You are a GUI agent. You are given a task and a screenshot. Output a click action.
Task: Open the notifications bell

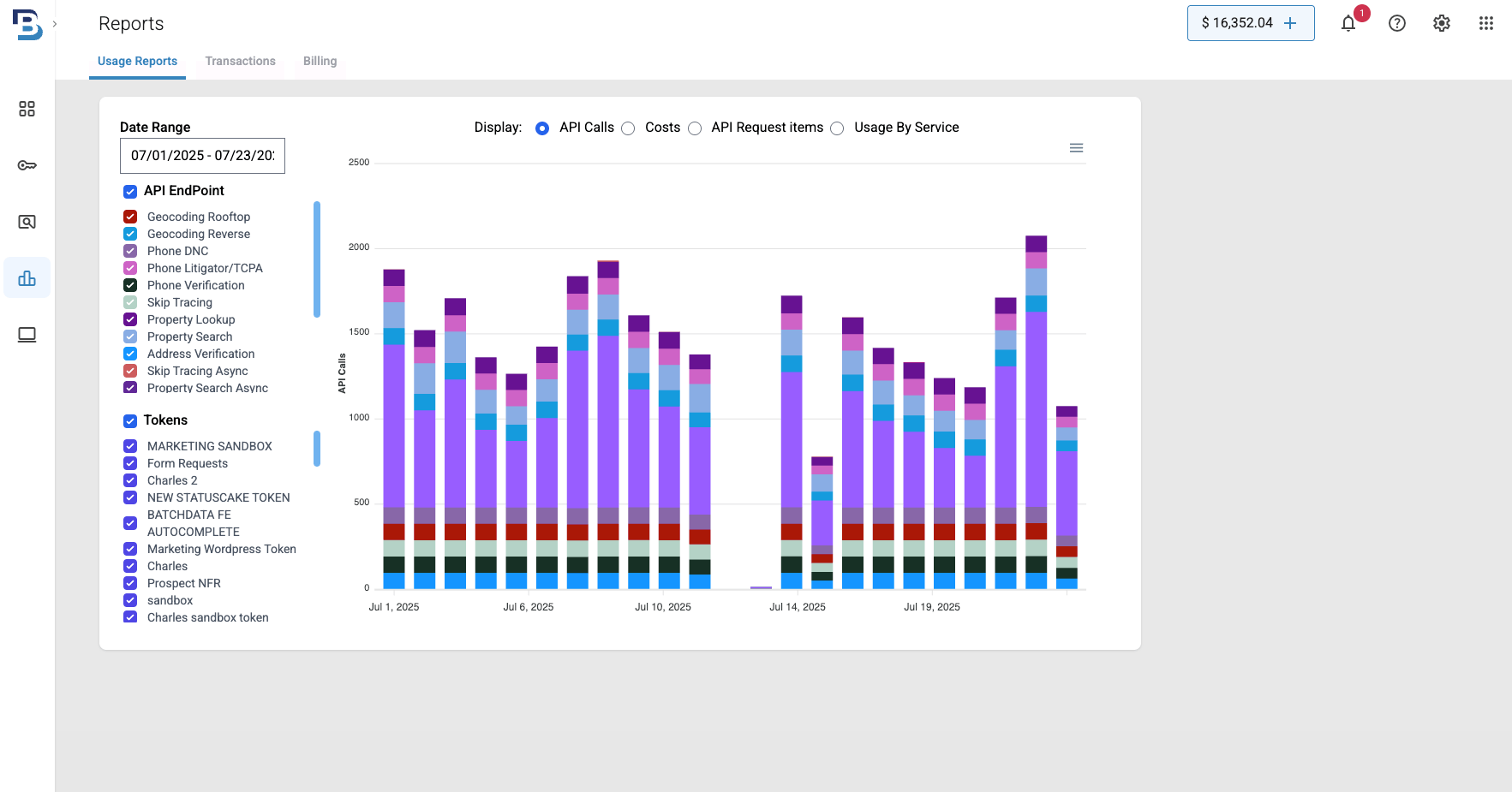tap(1348, 24)
